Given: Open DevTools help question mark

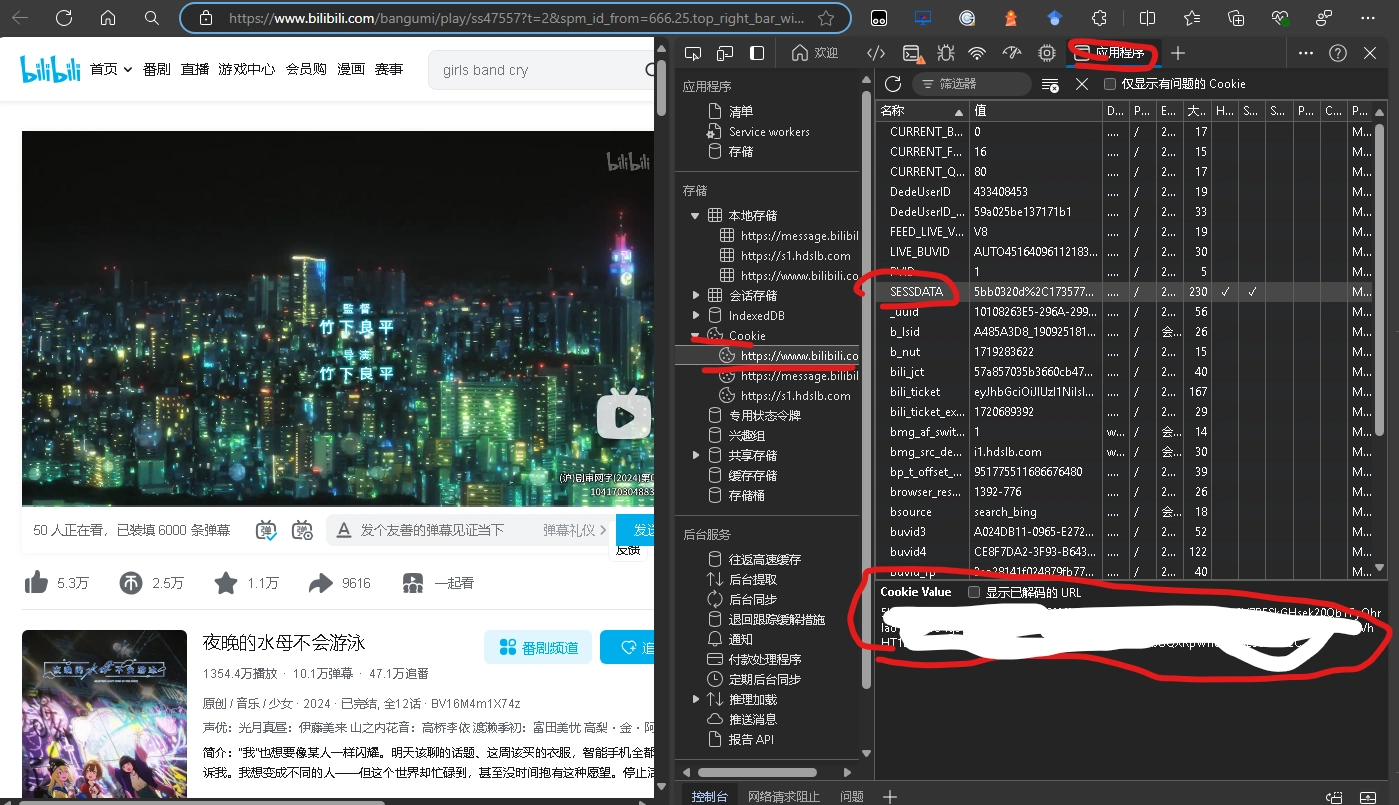Looking at the screenshot, I should 1338,53.
